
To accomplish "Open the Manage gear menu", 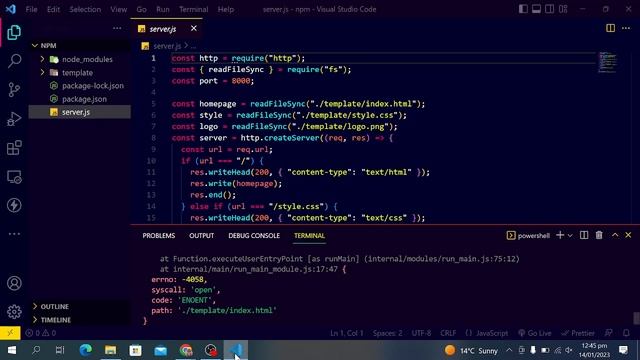I will tap(14, 312).
